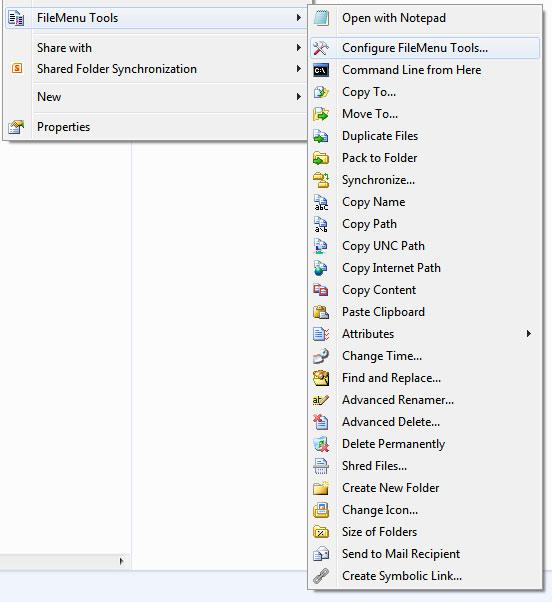
Task: Click the Change Time icon
Action: click(321, 356)
